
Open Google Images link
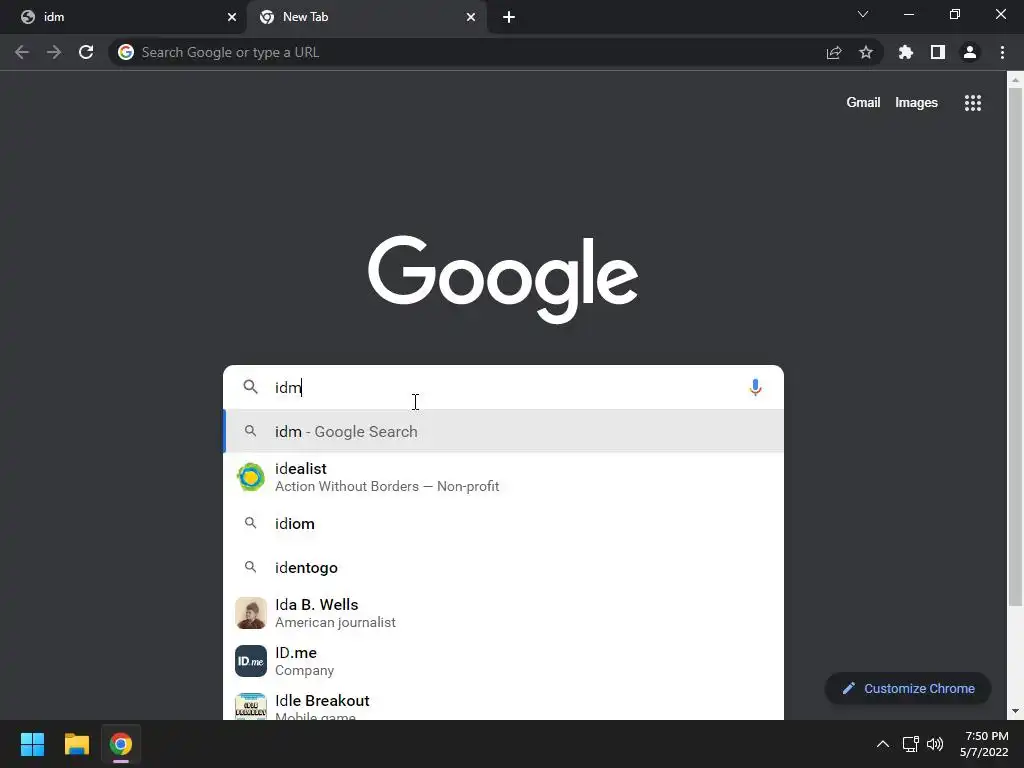pos(916,103)
